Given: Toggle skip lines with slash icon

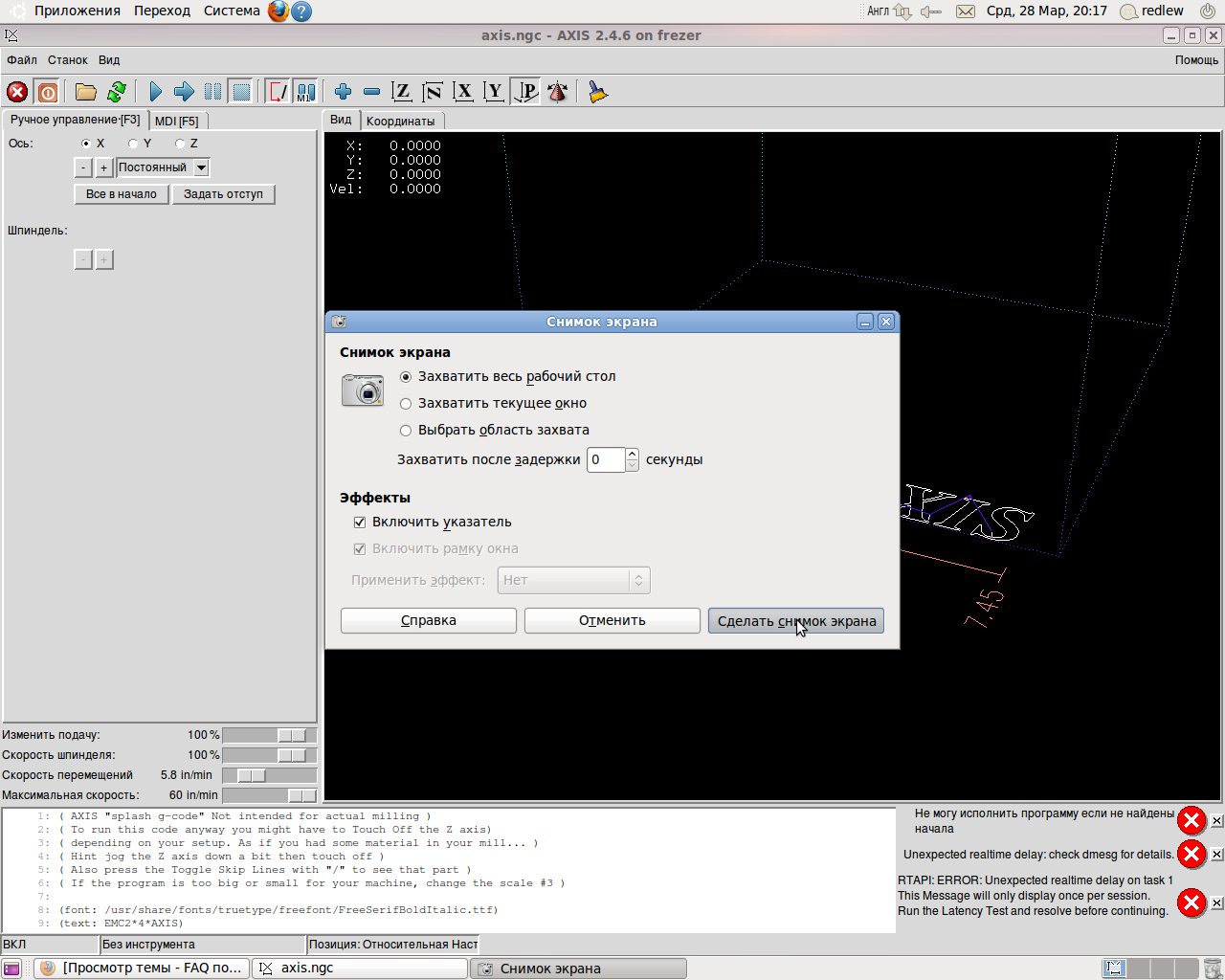Looking at the screenshot, I should (278, 92).
